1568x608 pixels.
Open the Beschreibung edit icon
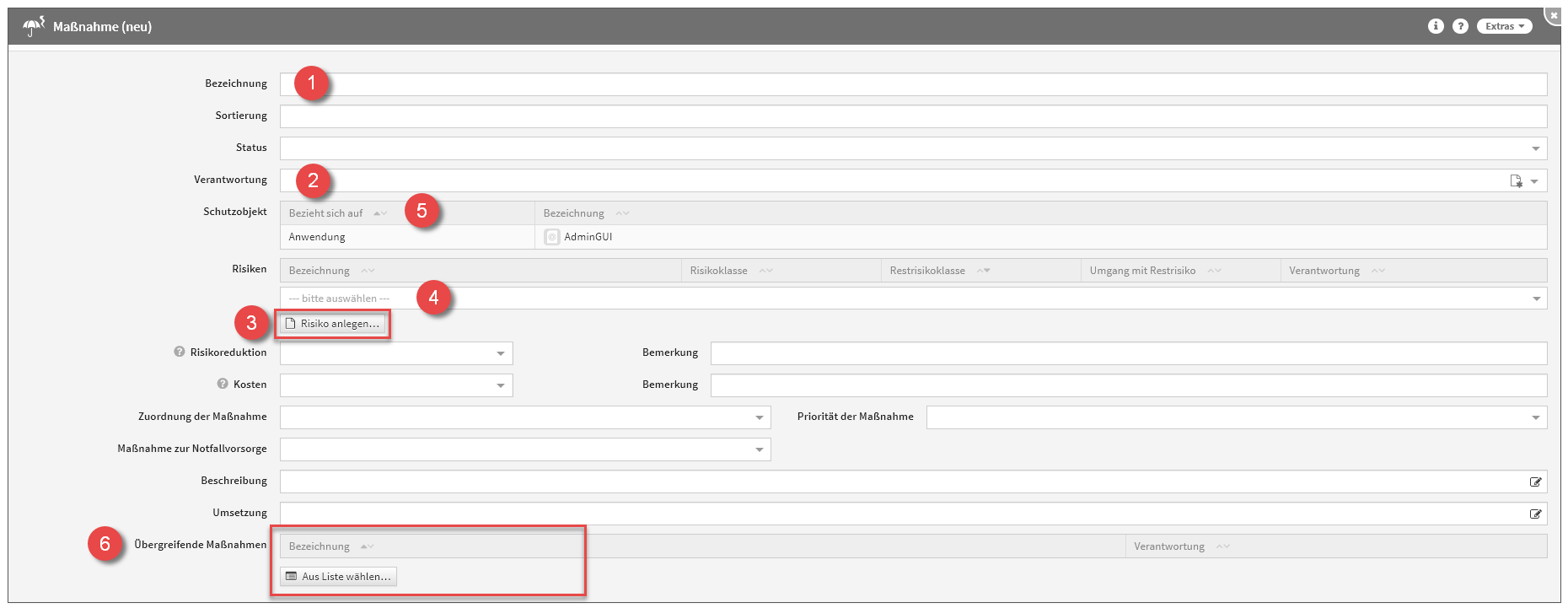(1535, 482)
